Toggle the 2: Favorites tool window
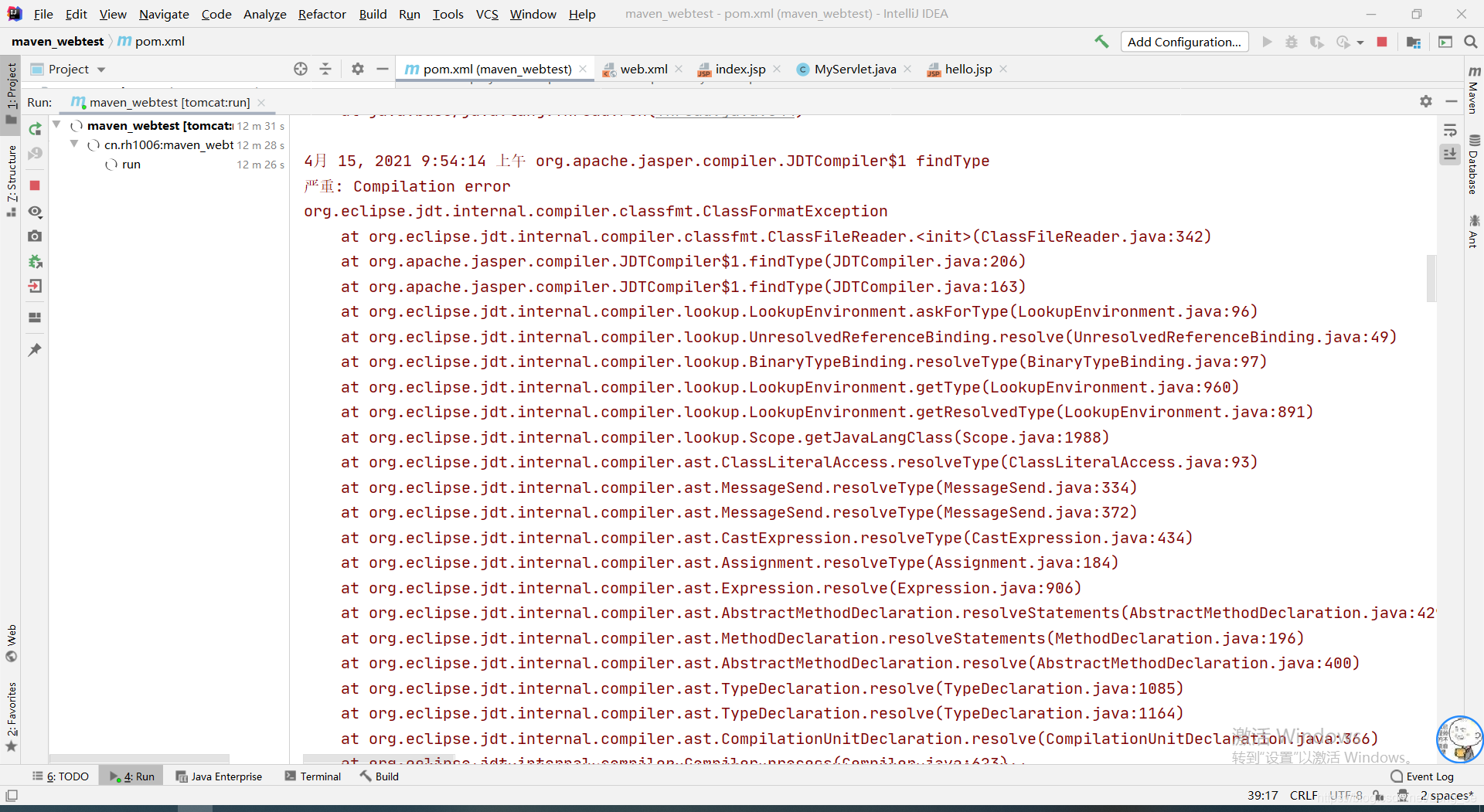 tap(11, 716)
